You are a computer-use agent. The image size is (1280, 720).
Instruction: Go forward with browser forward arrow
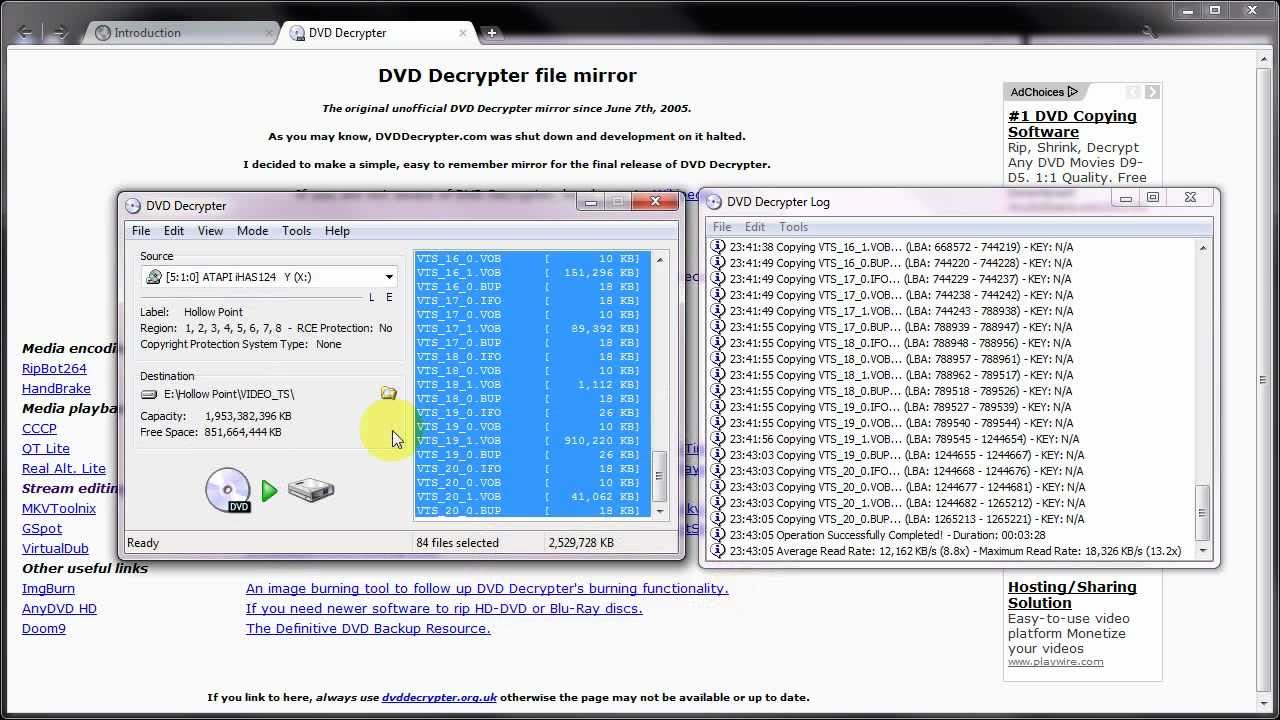tap(60, 32)
